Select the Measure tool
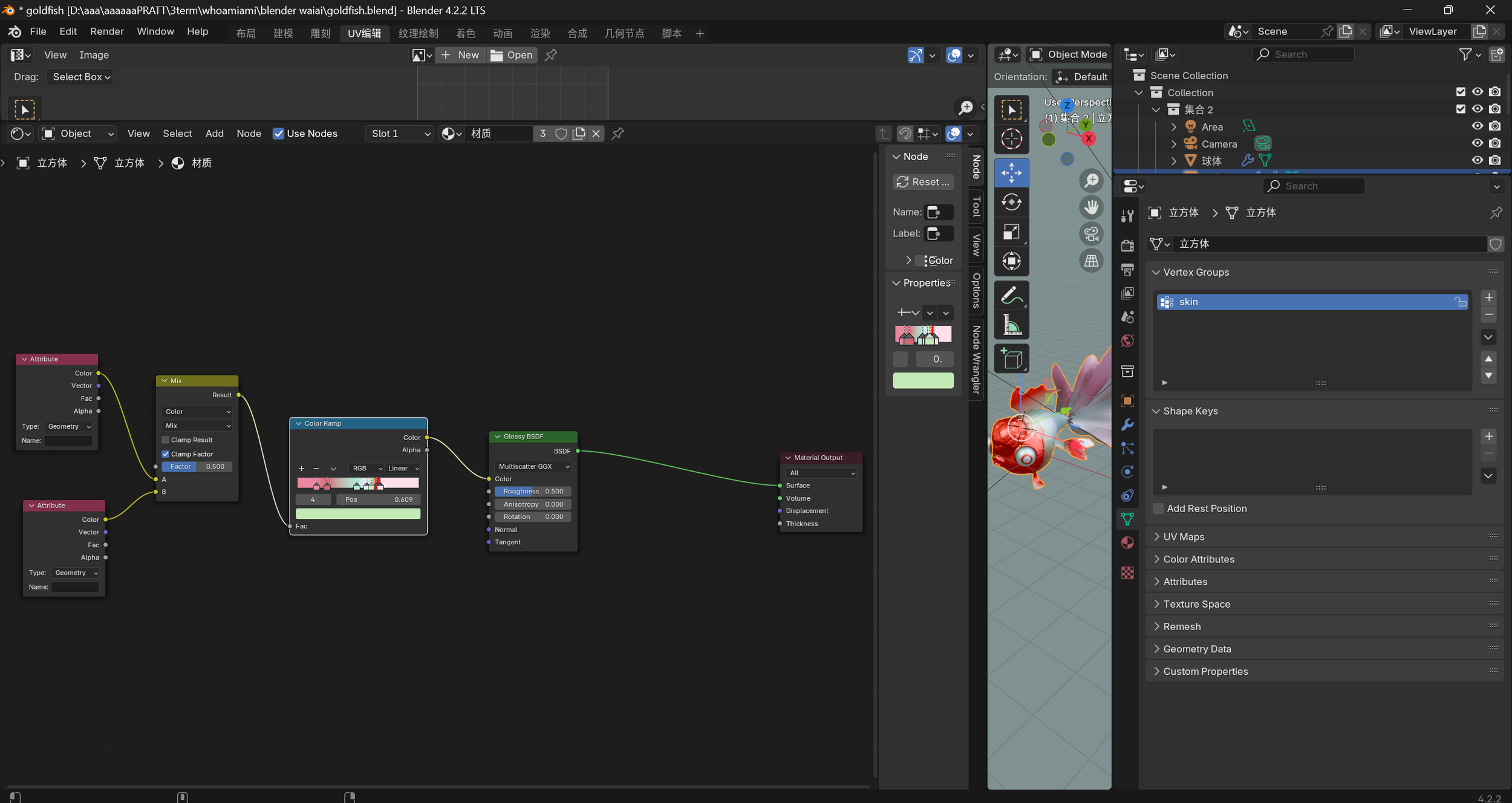The image size is (1512, 803). (x=1011, y=325)
